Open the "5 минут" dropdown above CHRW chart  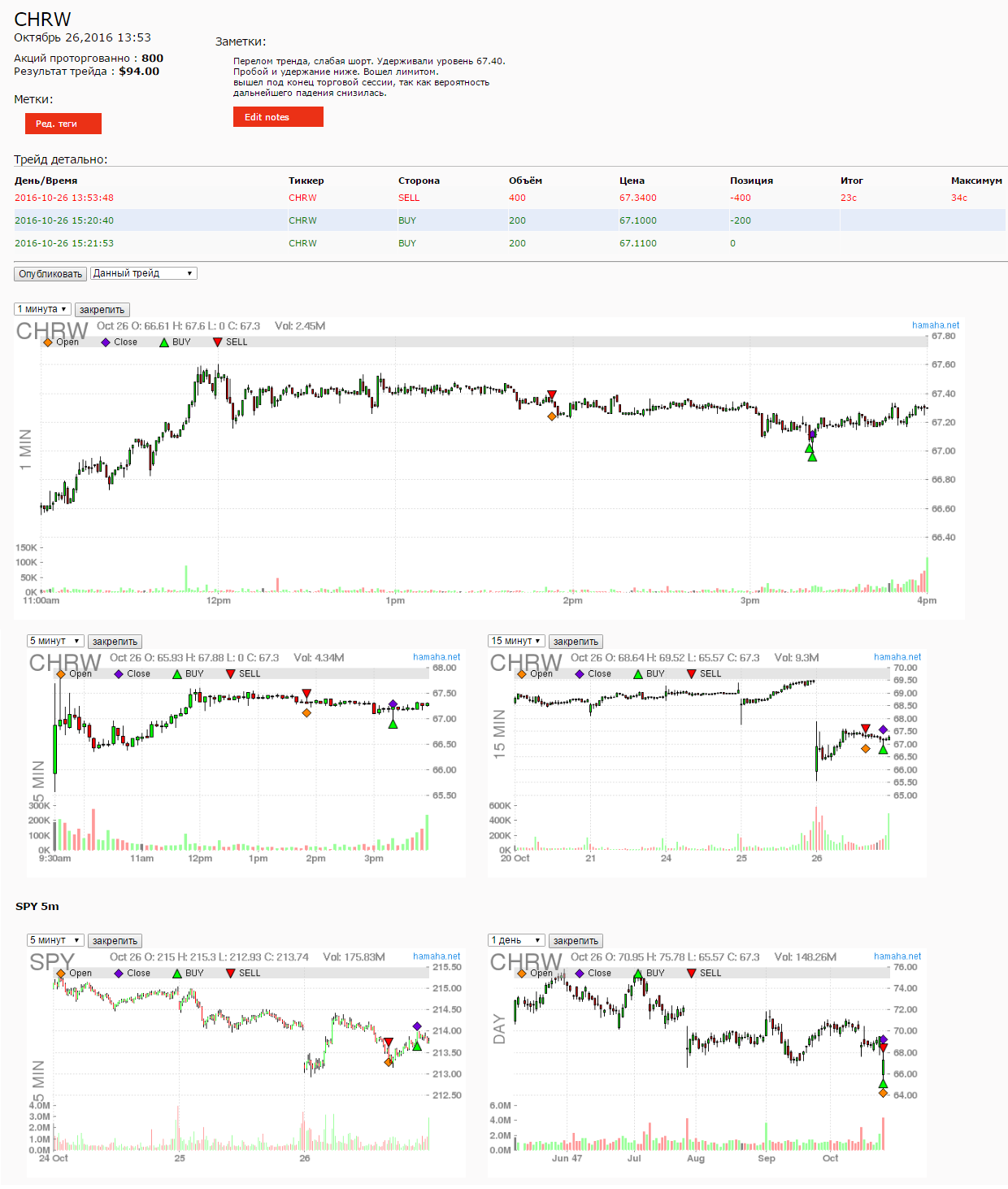(55, 641)
